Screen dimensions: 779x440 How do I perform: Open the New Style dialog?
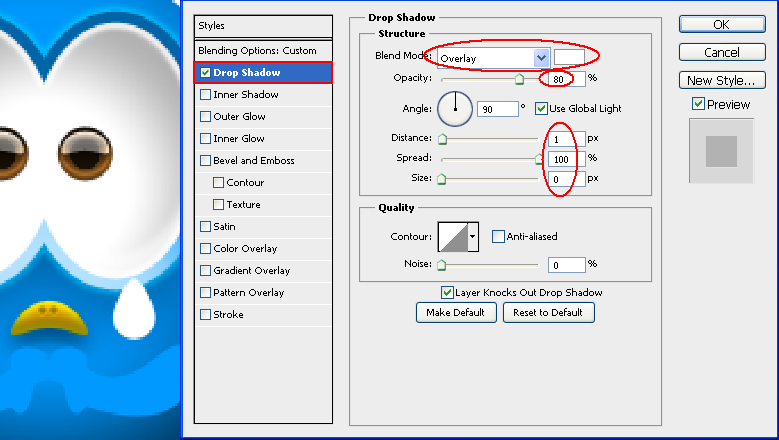722,80
